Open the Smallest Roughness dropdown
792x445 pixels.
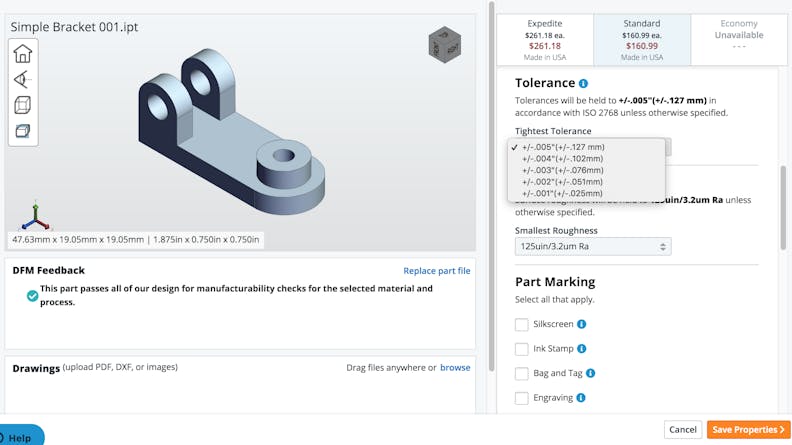pos(593,246)
